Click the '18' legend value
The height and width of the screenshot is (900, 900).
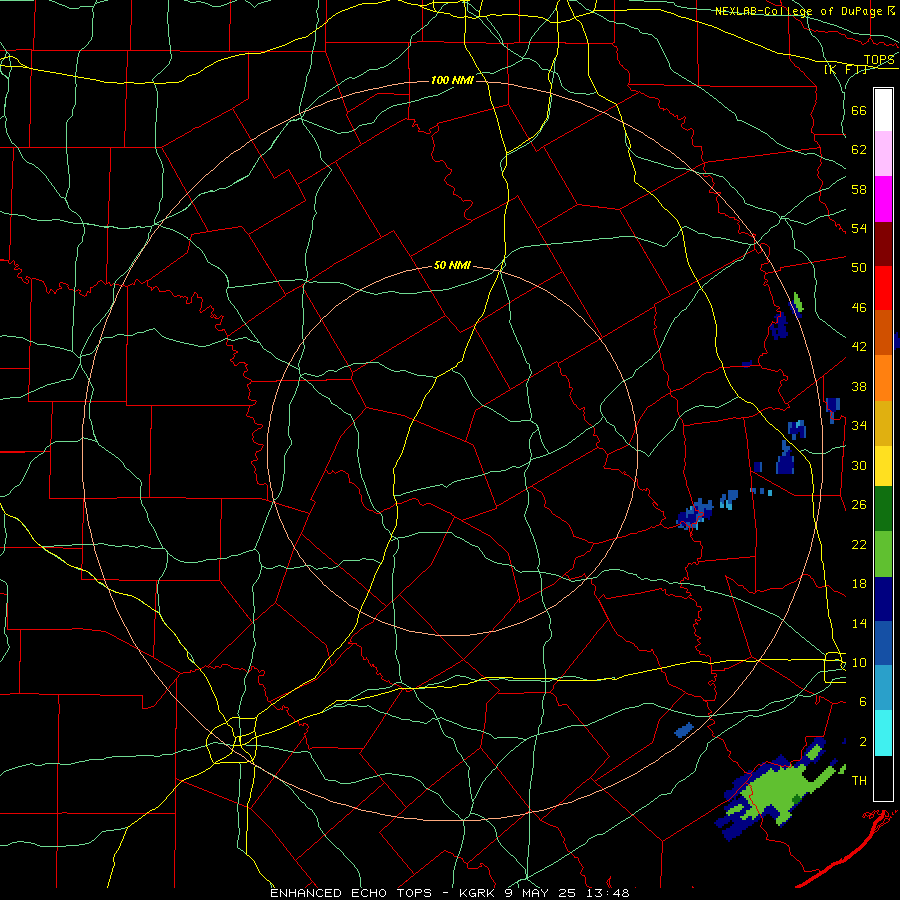pos(859,584)
